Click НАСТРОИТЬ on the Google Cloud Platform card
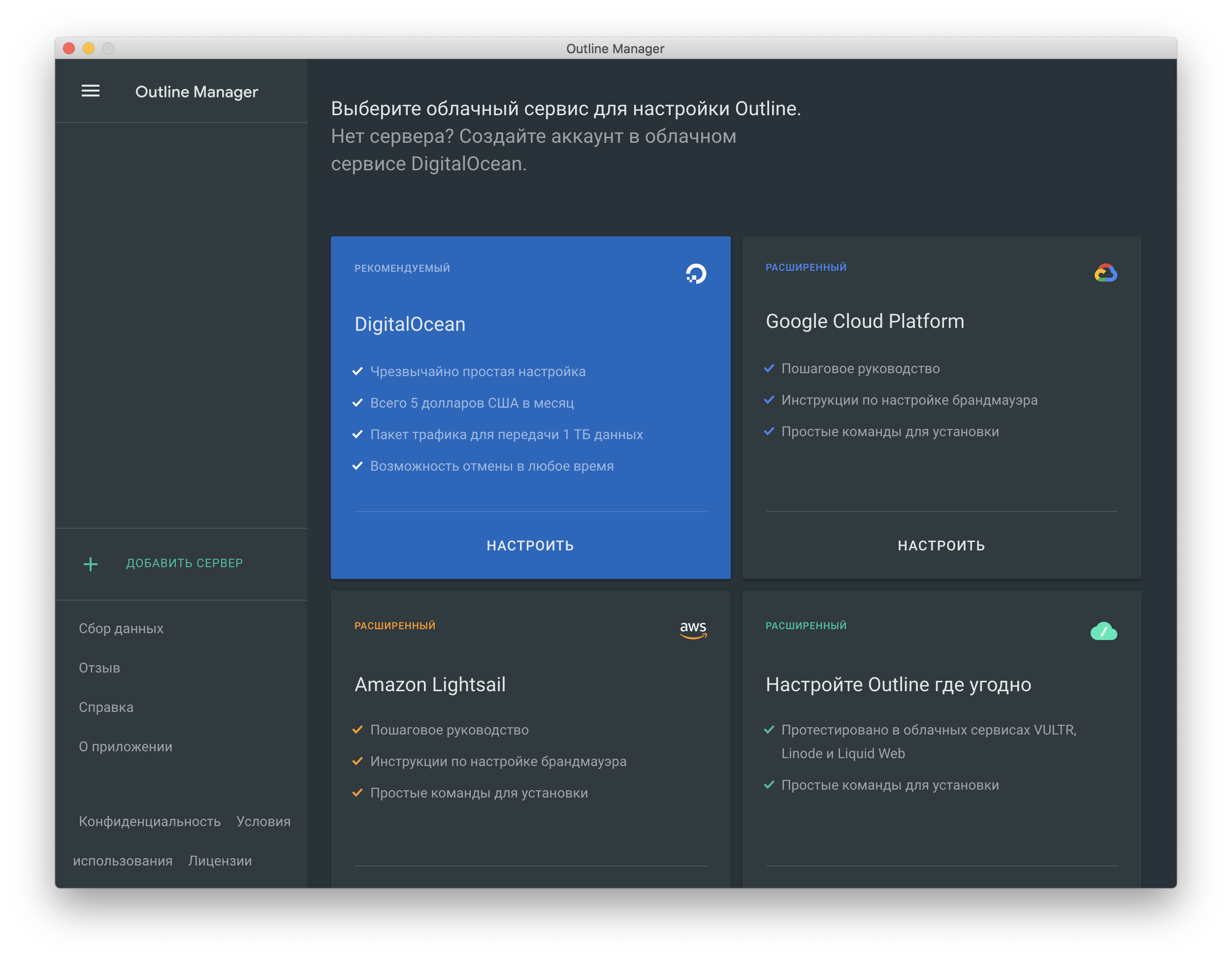 tap(941, 546)
